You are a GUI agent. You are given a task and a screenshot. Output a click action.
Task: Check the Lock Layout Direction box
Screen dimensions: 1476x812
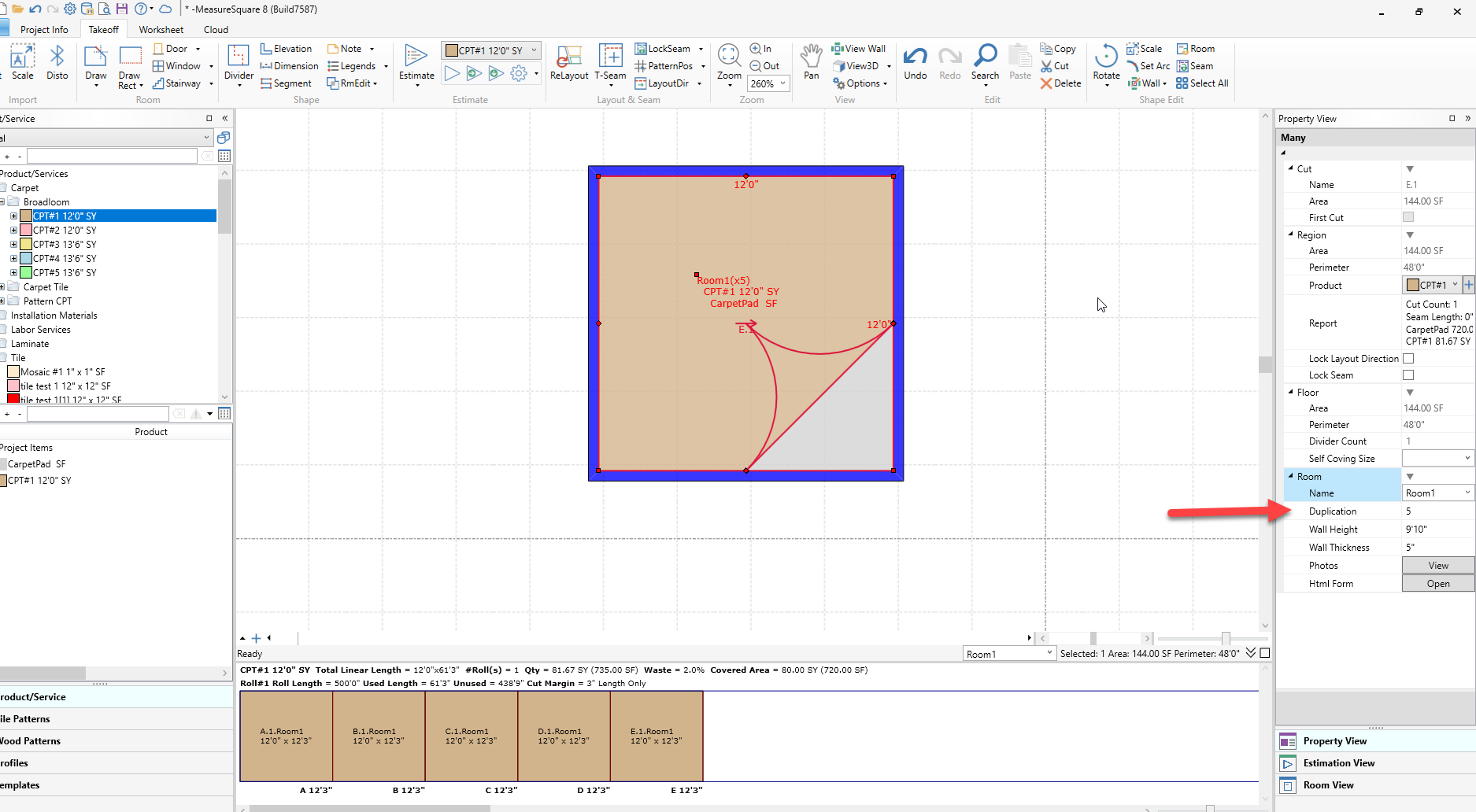tap(1408, 359)
